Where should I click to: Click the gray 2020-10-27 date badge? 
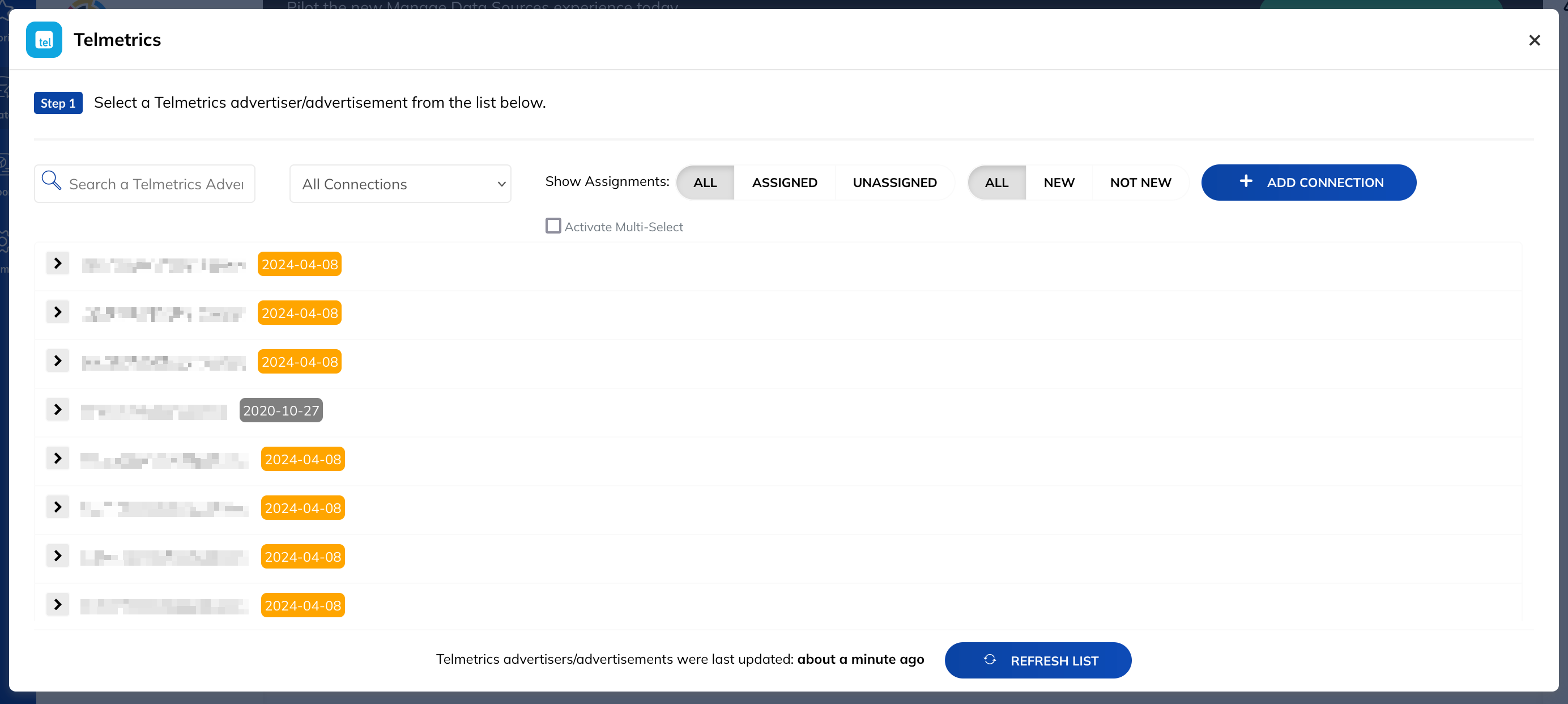[280, 410]
